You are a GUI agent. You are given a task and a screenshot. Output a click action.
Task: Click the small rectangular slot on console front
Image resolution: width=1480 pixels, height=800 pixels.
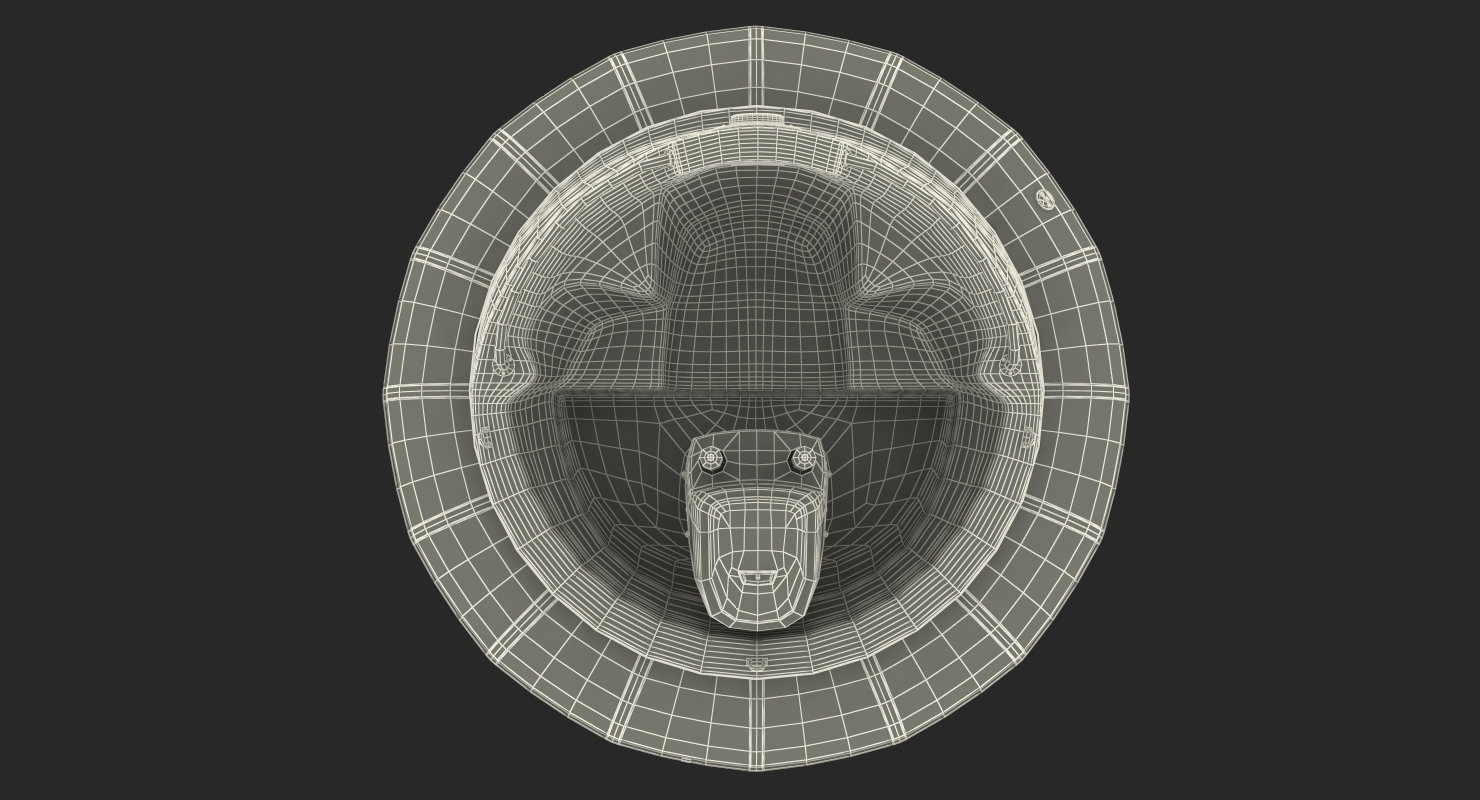coord(757,576)
